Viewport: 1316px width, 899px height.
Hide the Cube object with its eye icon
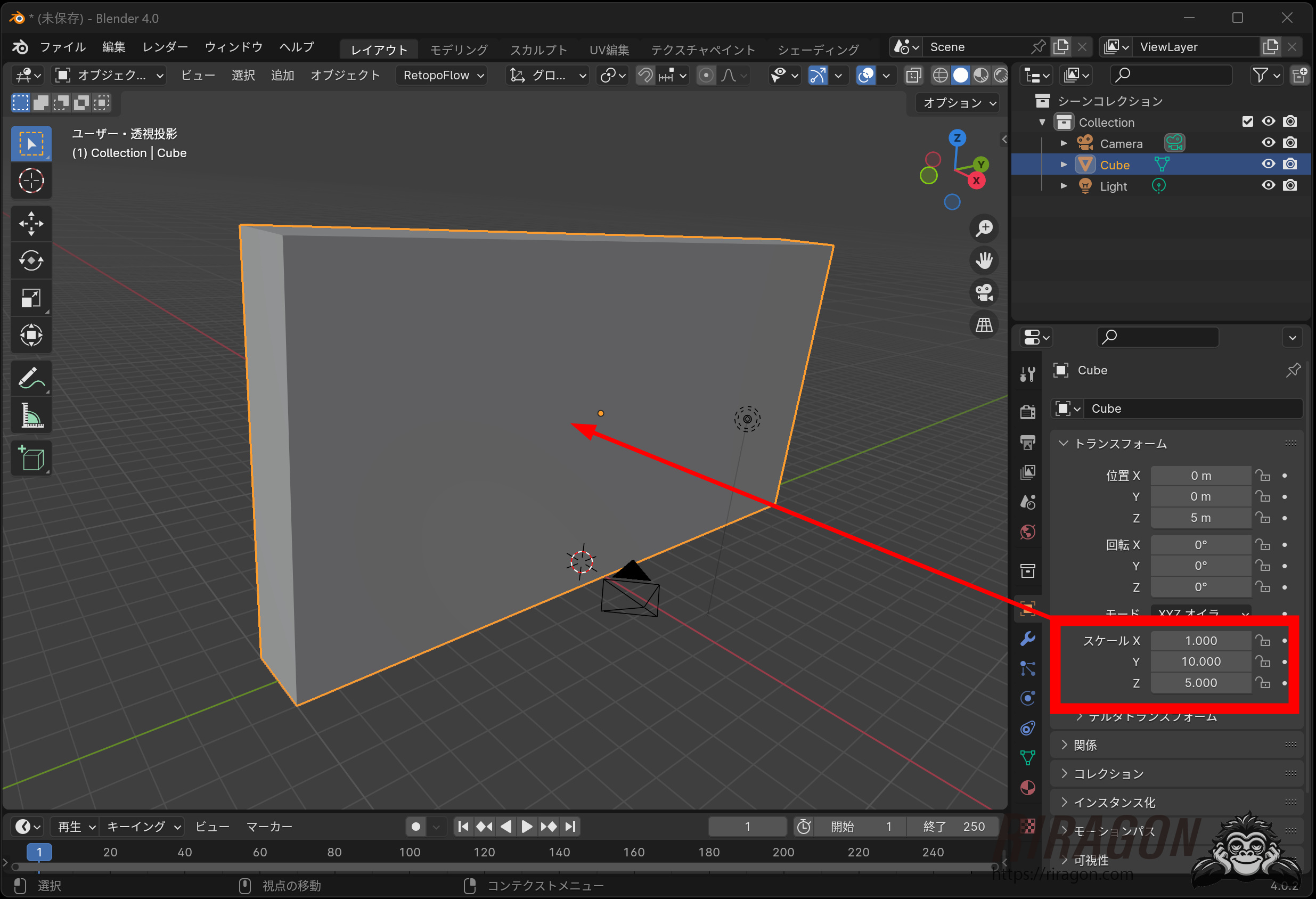point(1268,164)
